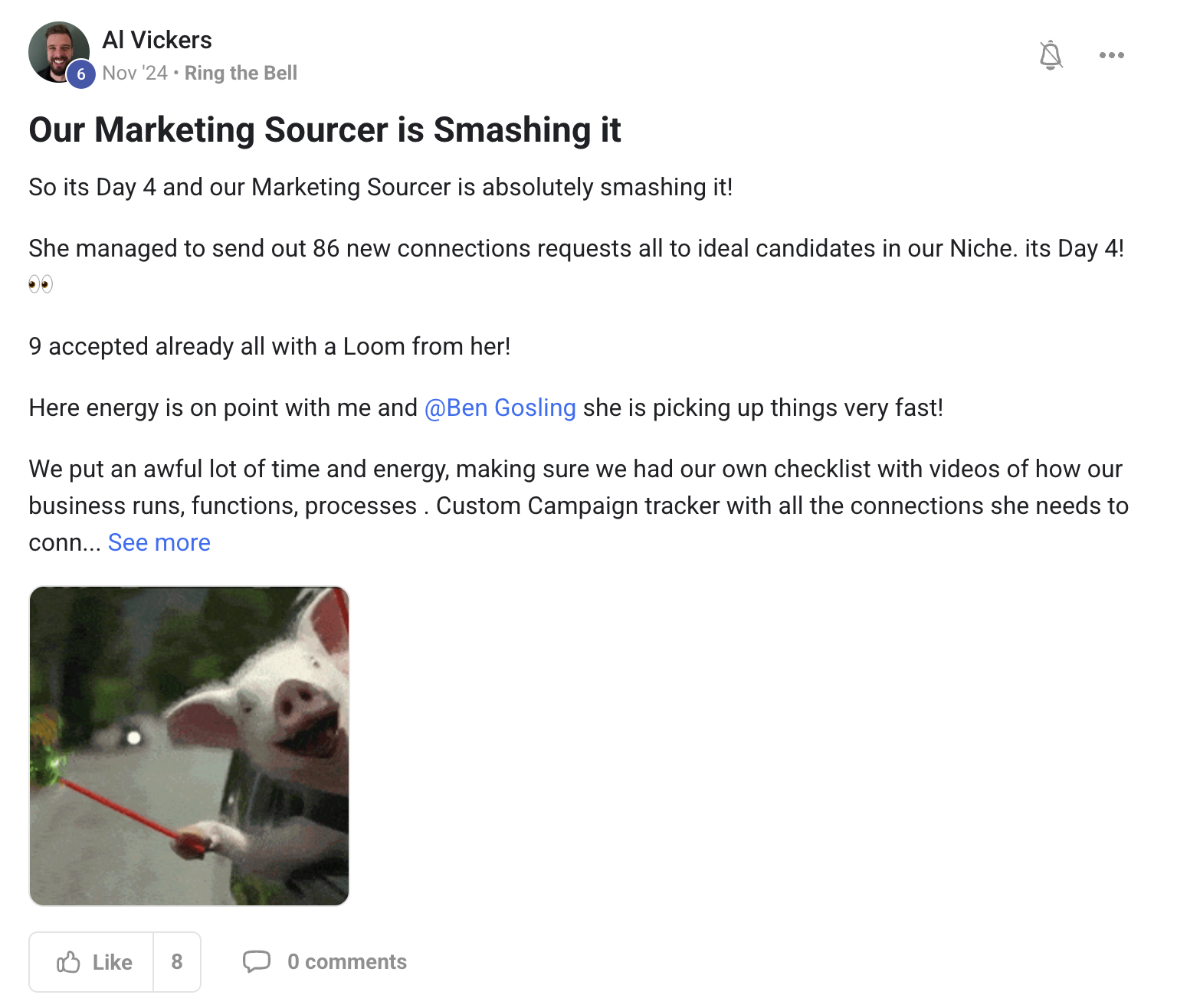Open the Al Vickers author name link
The width and height of the screenshot is (1177, 1008).
[157, 40]
